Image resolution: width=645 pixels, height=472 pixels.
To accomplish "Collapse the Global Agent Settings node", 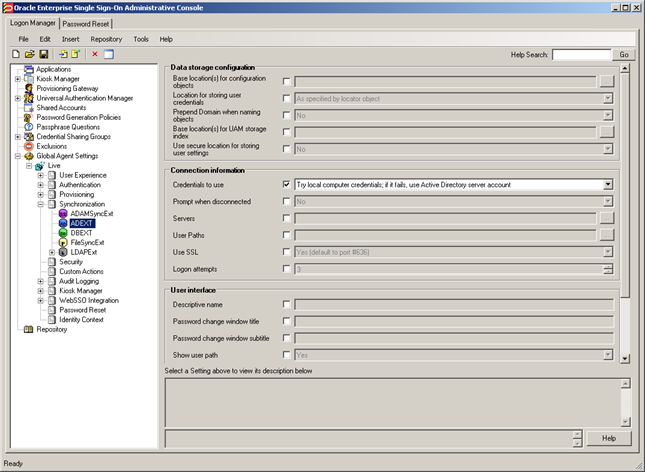I will pyautogui.click(x=18, y=156).
